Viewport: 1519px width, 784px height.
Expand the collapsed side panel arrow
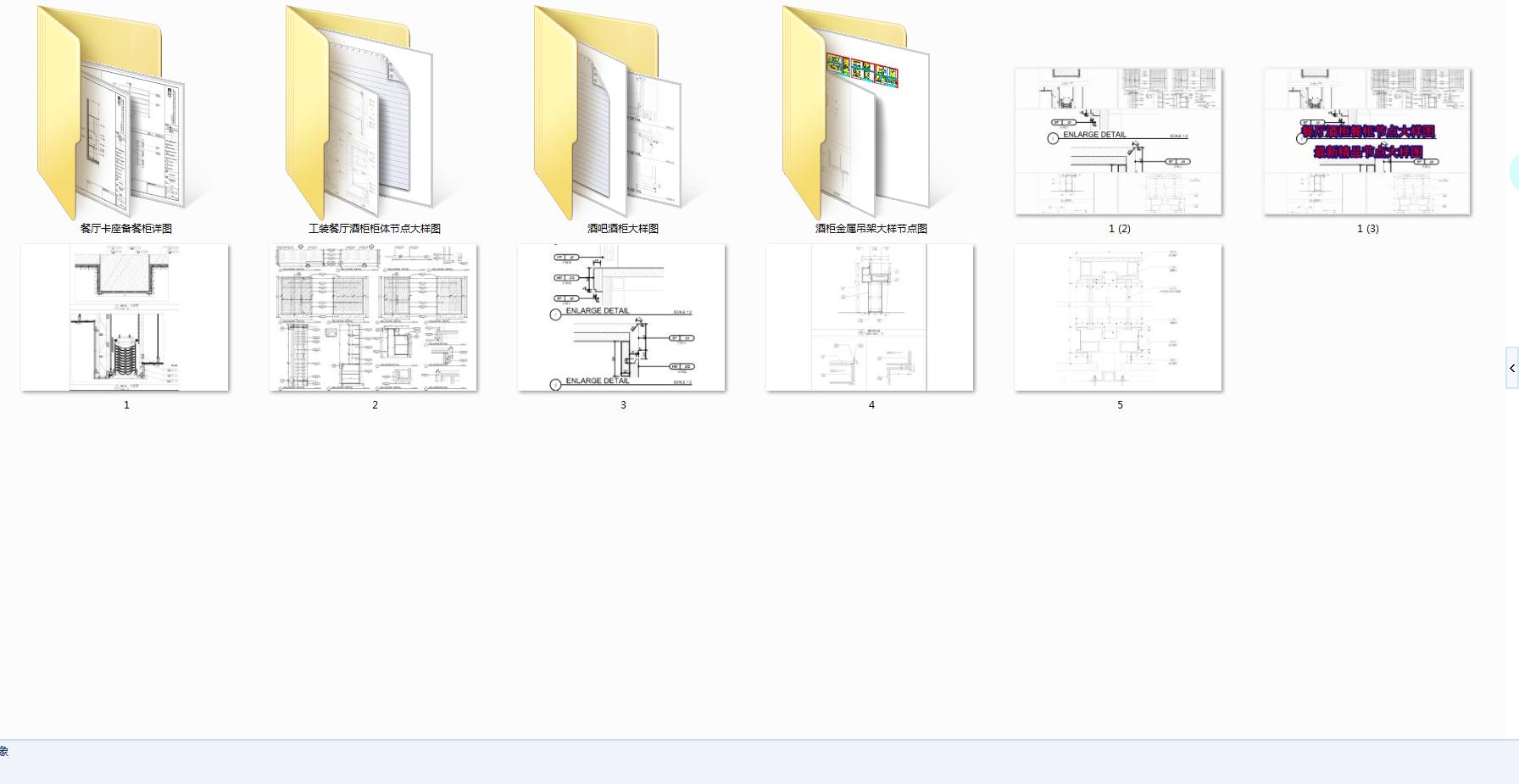pyautogui.click(x=1512, y=368)
